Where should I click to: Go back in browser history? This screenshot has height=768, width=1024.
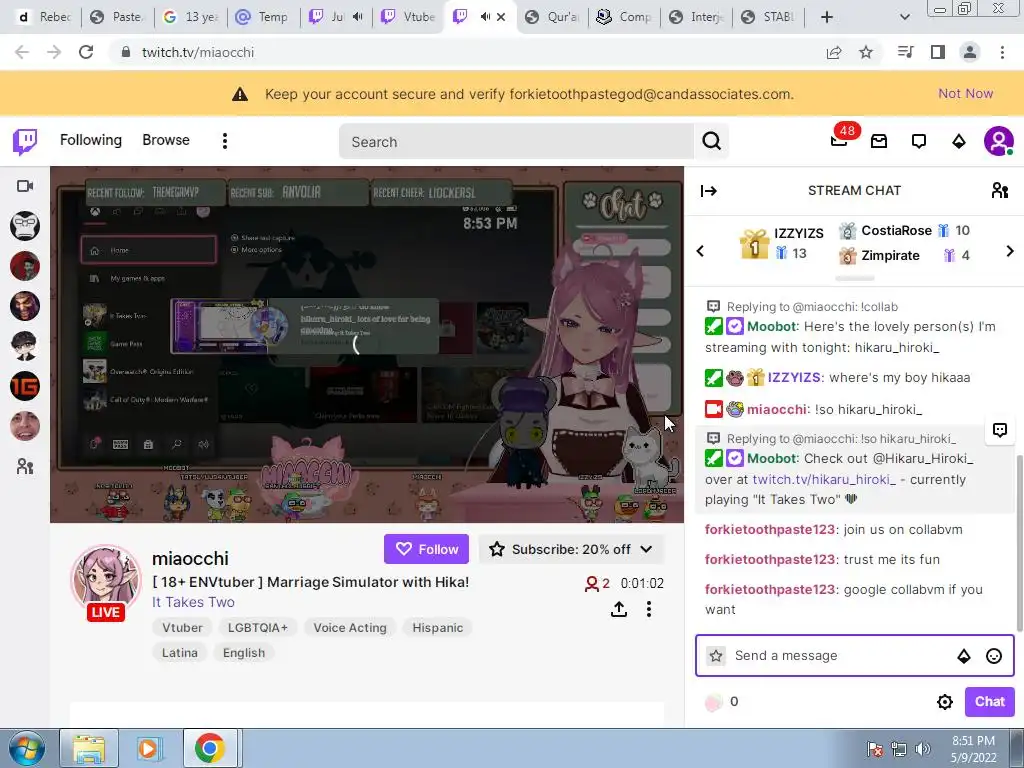[22, 52]
